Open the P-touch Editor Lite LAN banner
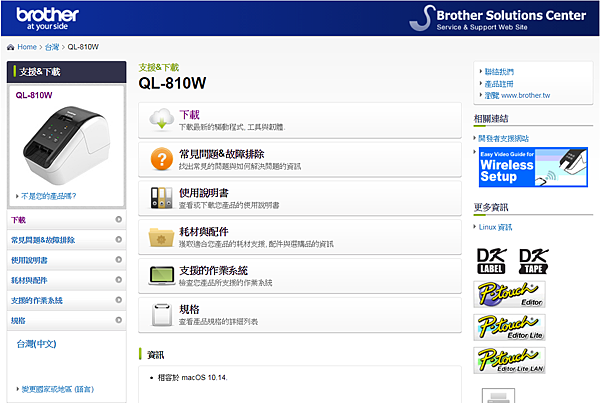The image size is (600, 403). (509, 360)
